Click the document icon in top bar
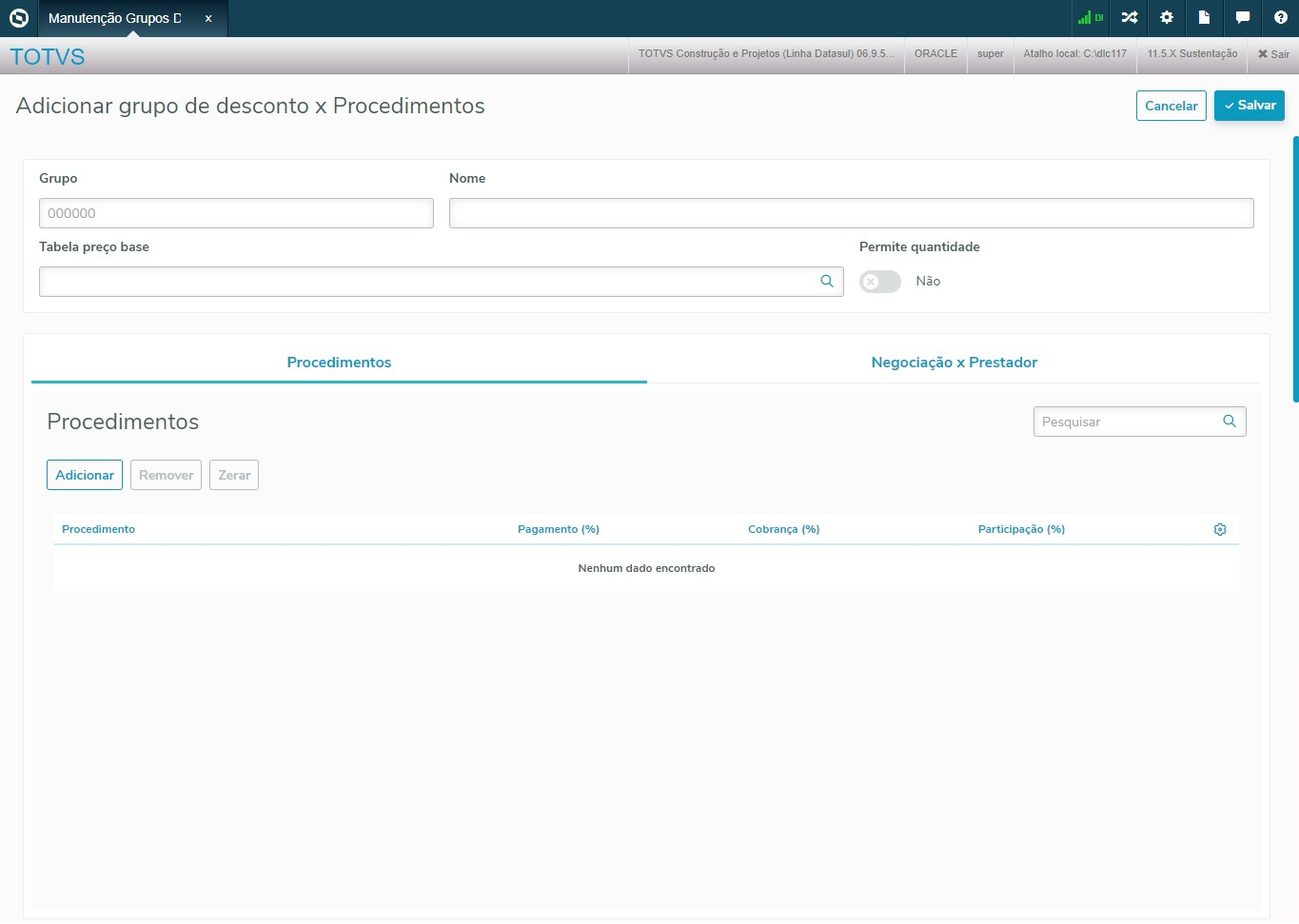 [1204, 18]
